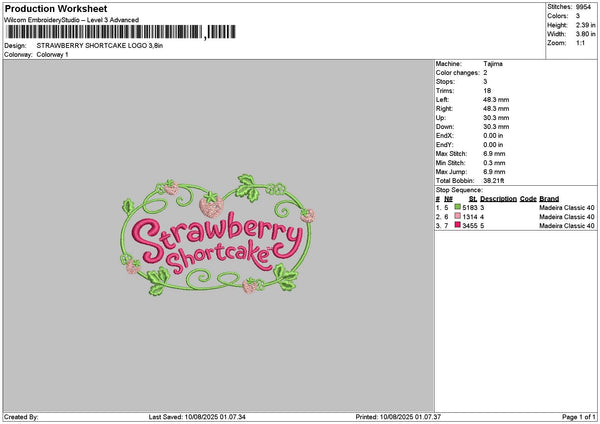600x424 pixels.
Task: Click the Min Stitch value 0.3 mm
Action: (x=494, y=163)
